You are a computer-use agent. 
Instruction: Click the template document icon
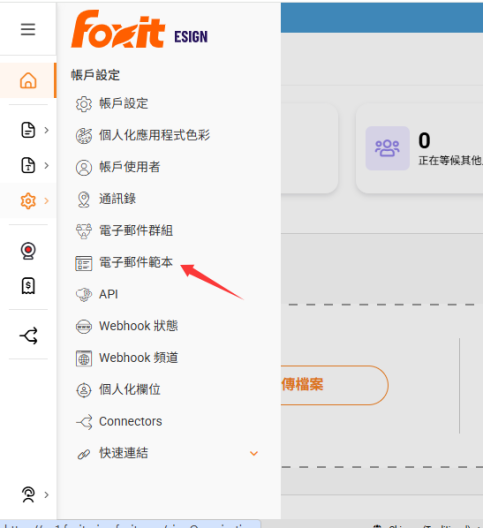tap(28, 165)
